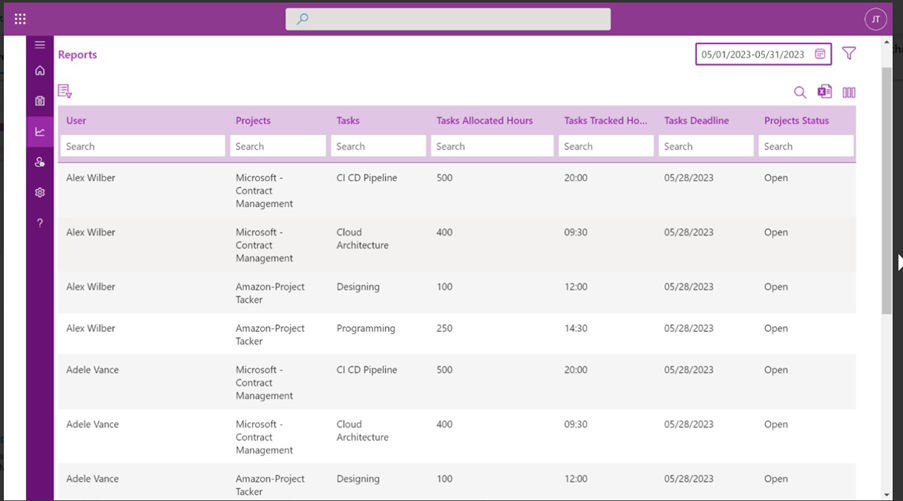The width and height of the screenshot is (903, 501).
Task: Open the date range calendar picker
Action: pos(820,54)
